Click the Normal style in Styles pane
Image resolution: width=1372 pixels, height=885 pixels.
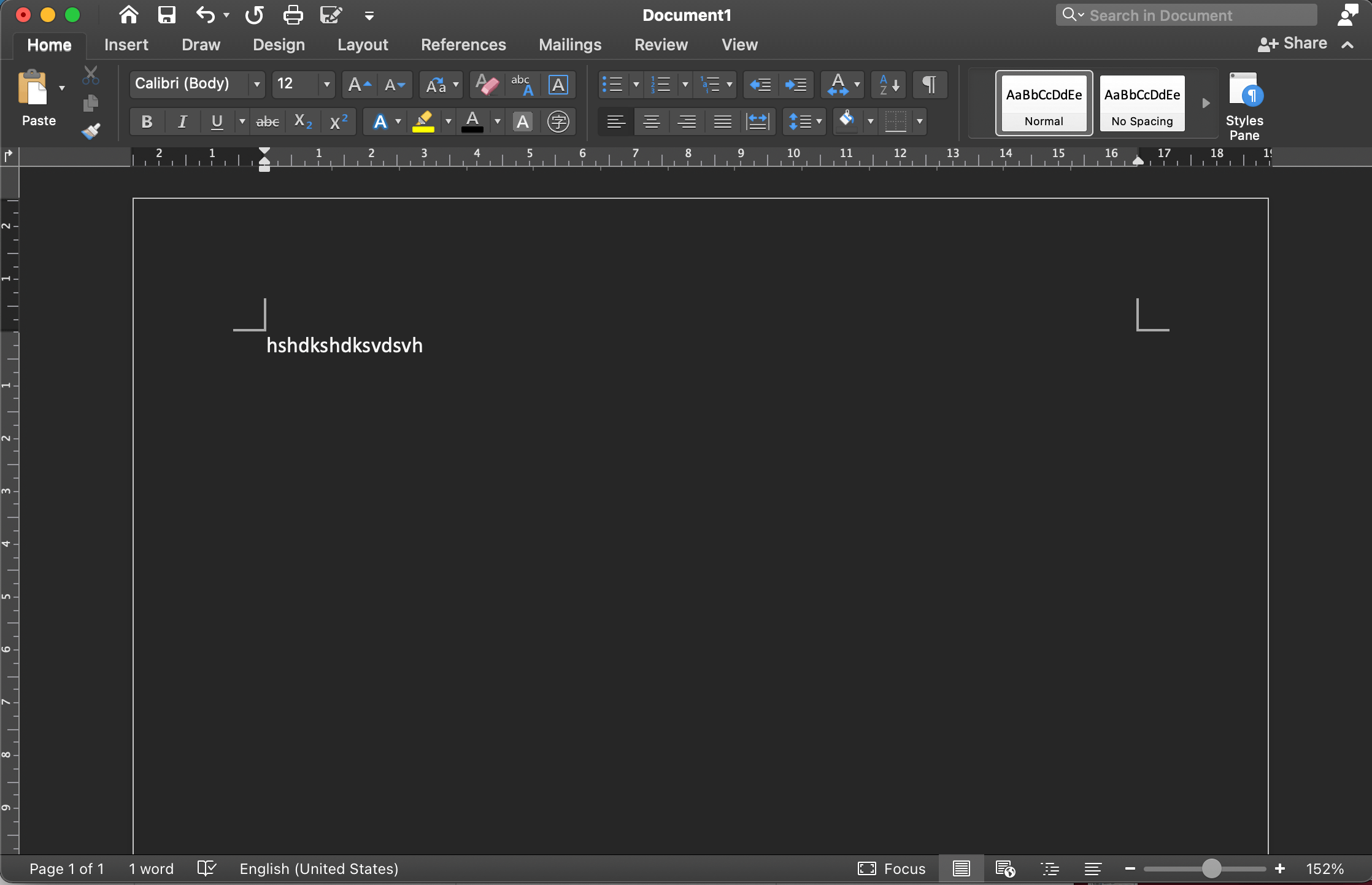click(x=1044, y=103)
